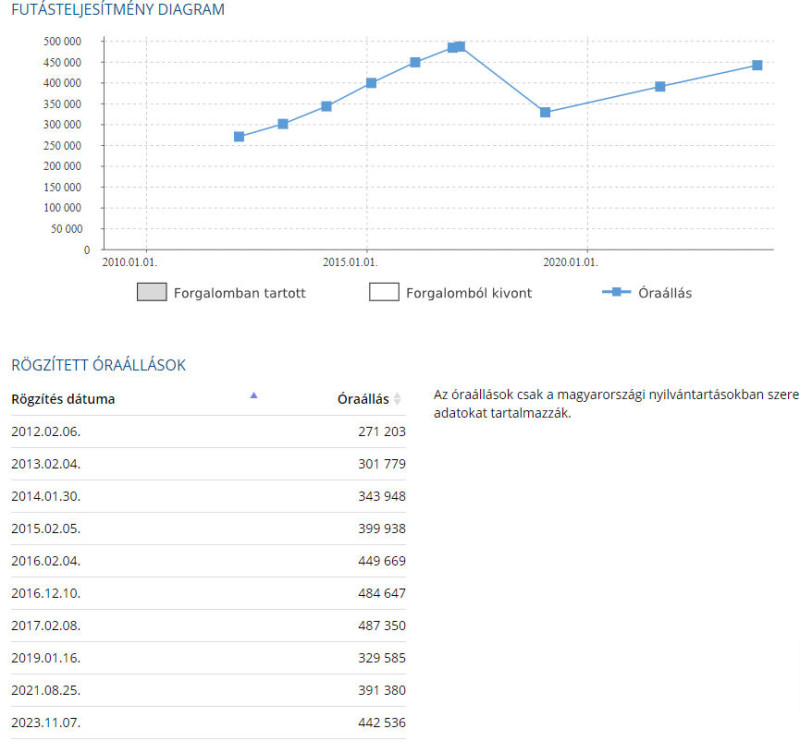This screenshot has height=741, width=800.
Task: Select the 2019 data point near 330 000
Action: pyautogui.click(x=545, y=112)
